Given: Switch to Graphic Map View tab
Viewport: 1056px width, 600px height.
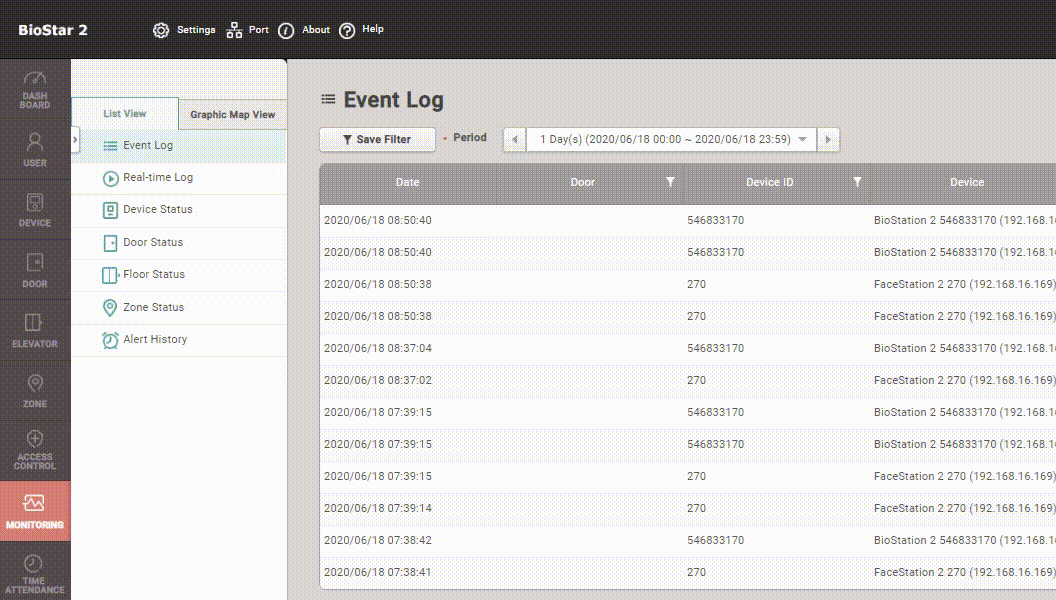Looking at the screenshot, I should coord(232,115).
